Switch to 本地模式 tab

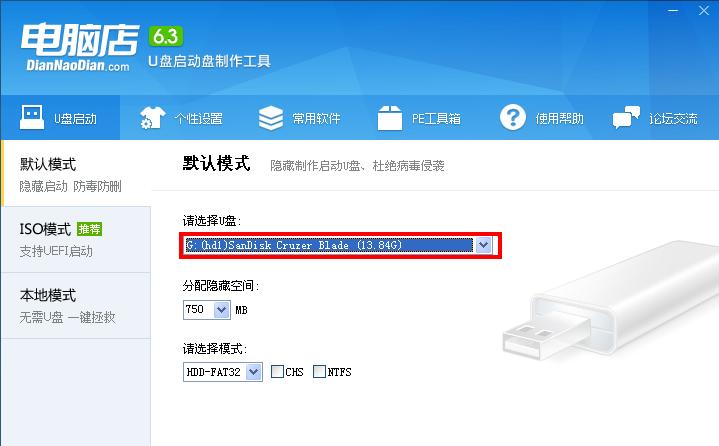pos(76,306)
